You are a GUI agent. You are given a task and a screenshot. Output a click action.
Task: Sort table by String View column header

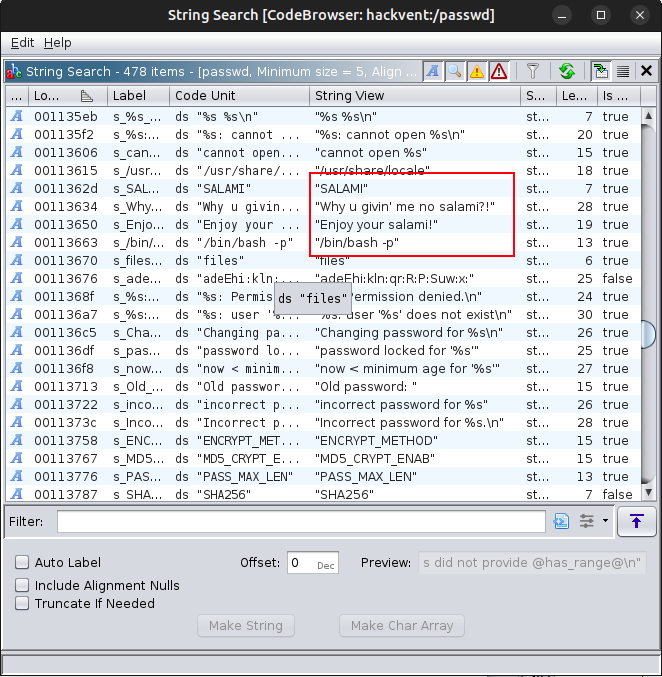coord(414,96)
